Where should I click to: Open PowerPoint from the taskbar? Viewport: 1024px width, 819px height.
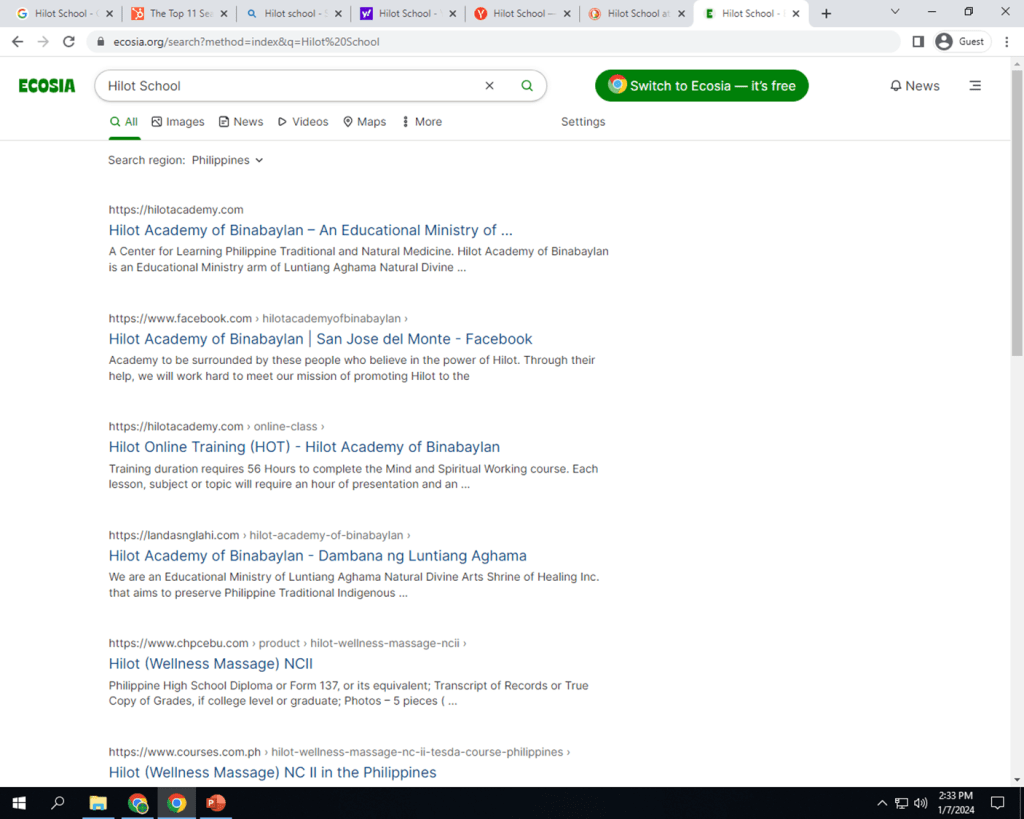click(x=215, y=803)
